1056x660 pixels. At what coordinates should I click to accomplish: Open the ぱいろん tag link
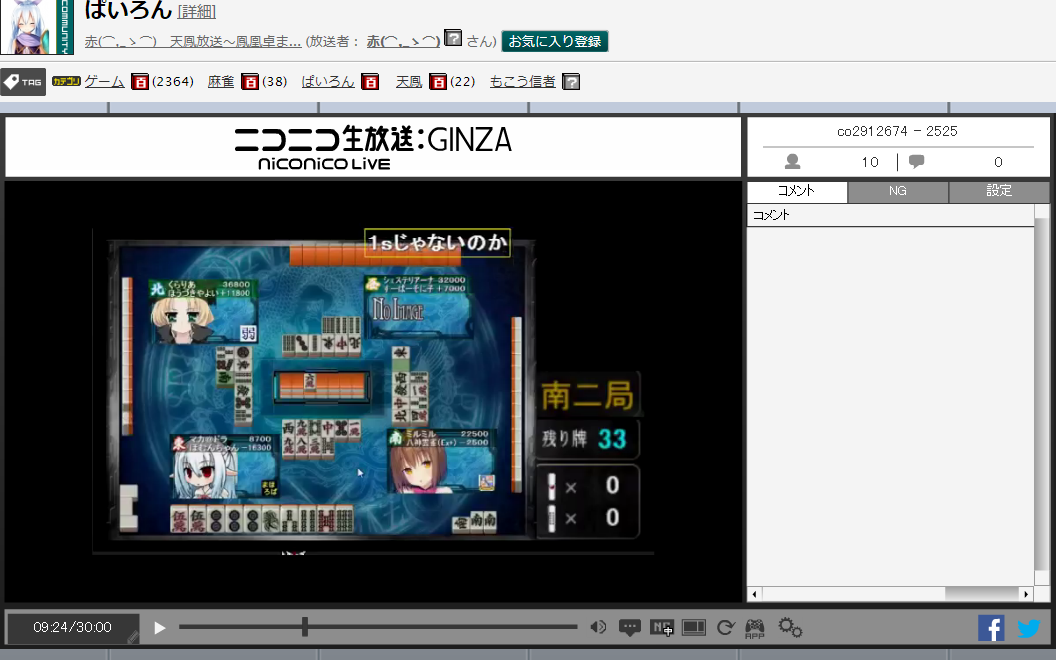coord(328,81)
